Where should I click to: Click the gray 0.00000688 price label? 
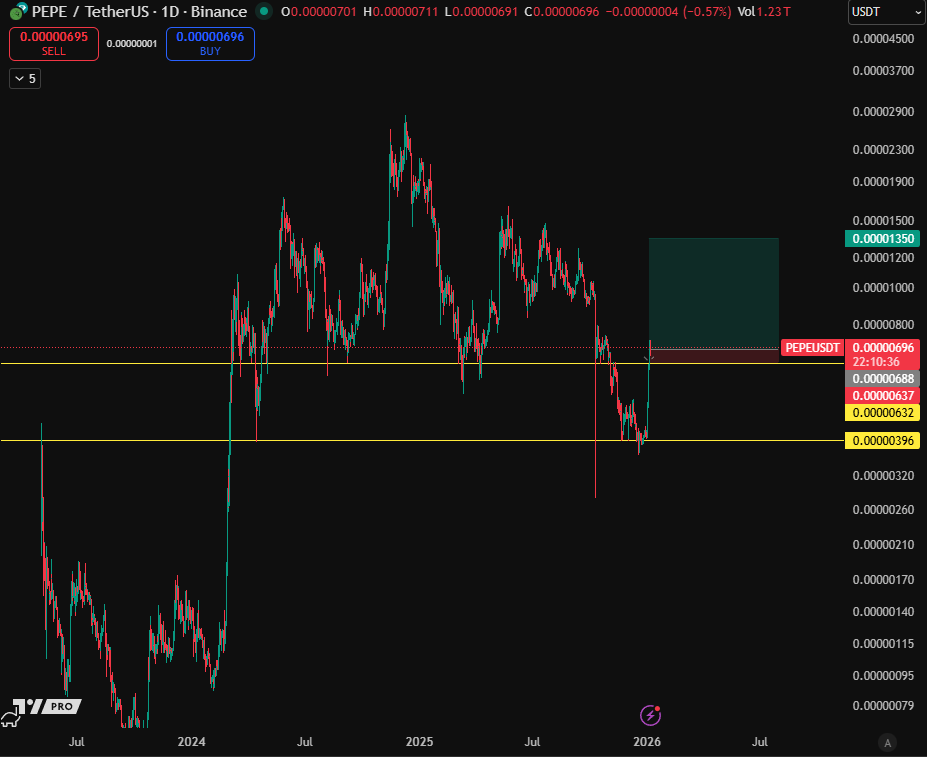coord(883,378)
